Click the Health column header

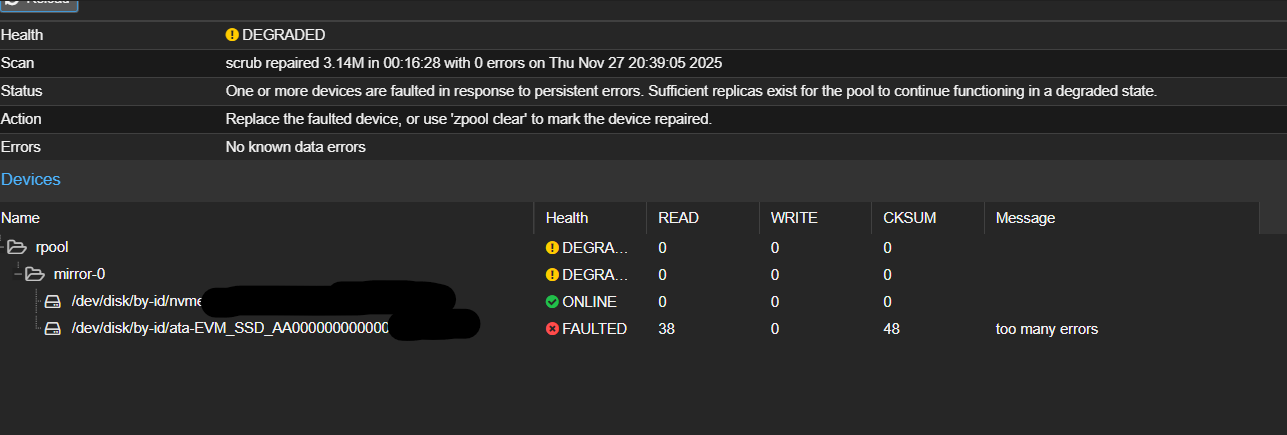tap(567, 217)
